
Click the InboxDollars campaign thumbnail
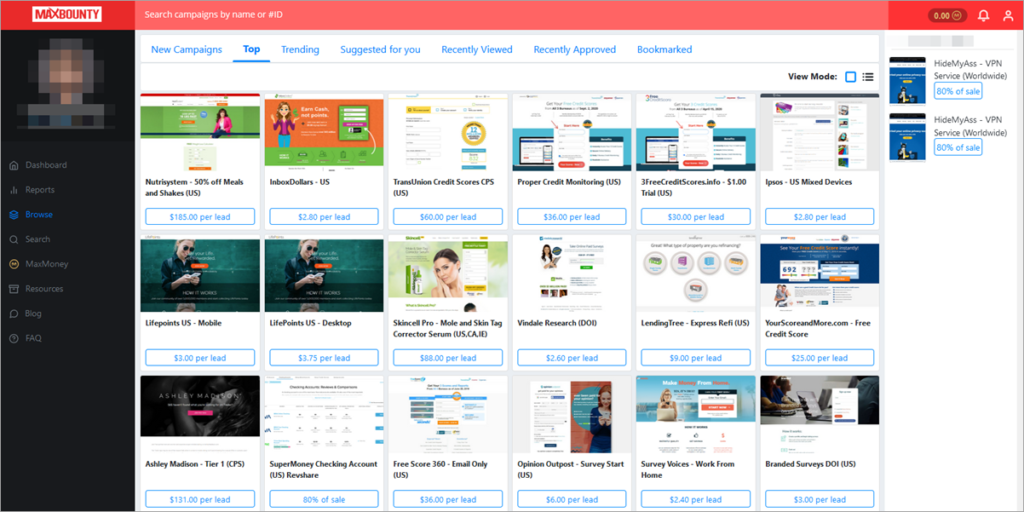(x=323, y=133)
